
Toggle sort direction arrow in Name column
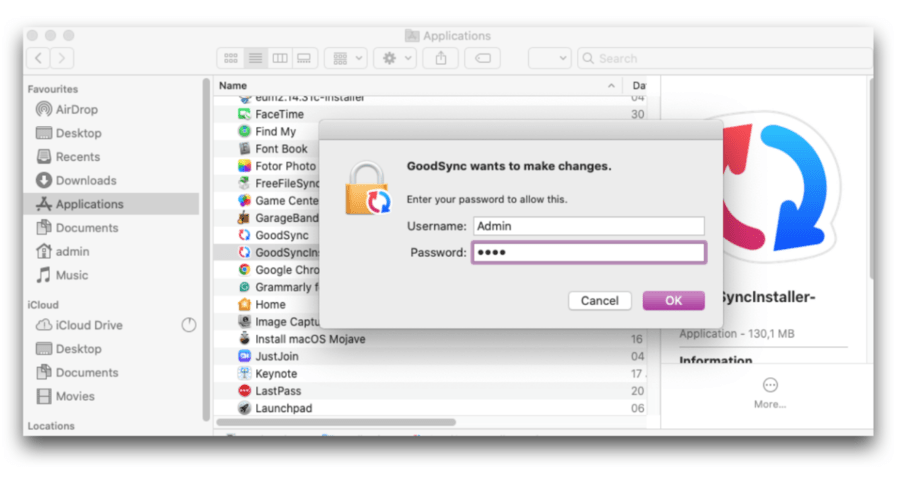(611, 86)
